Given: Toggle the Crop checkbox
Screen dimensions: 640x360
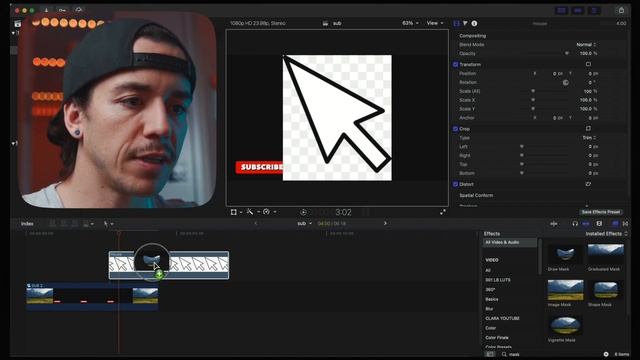Looking at the screenshot, I should tap(456, 129).
